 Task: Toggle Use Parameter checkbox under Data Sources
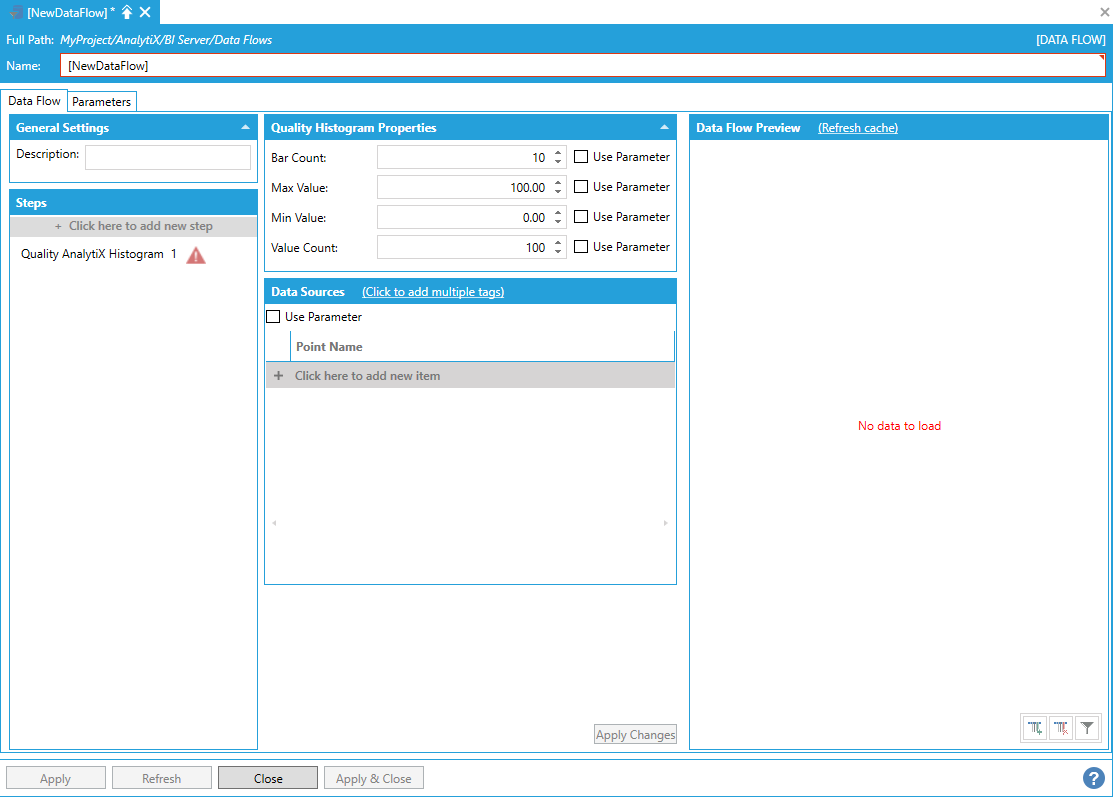[273, 317]
